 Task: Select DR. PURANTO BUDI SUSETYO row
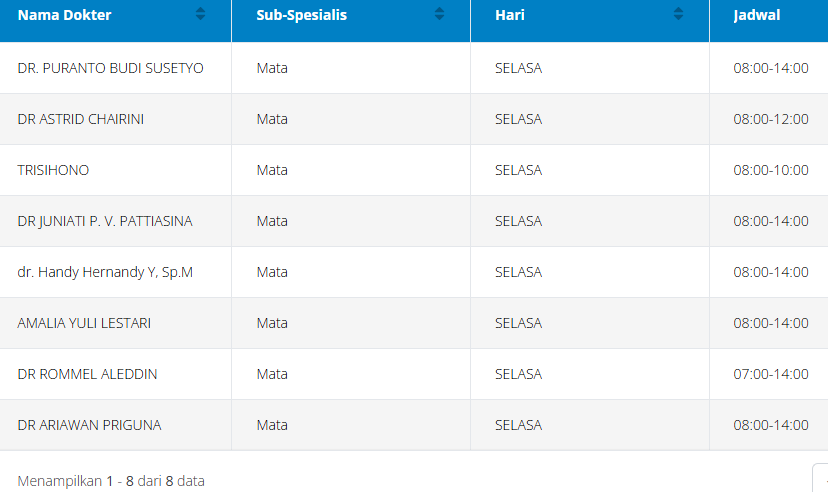(x=110, y=68)
